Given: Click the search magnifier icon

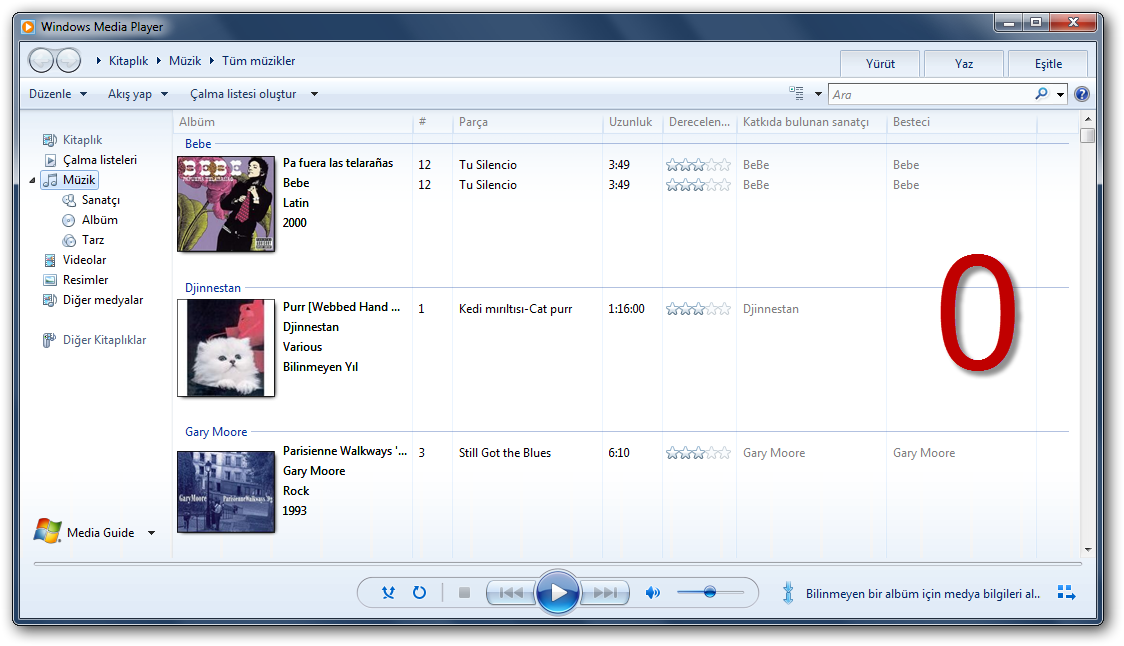Looking at the screenshot, I should pos(1042,93).
